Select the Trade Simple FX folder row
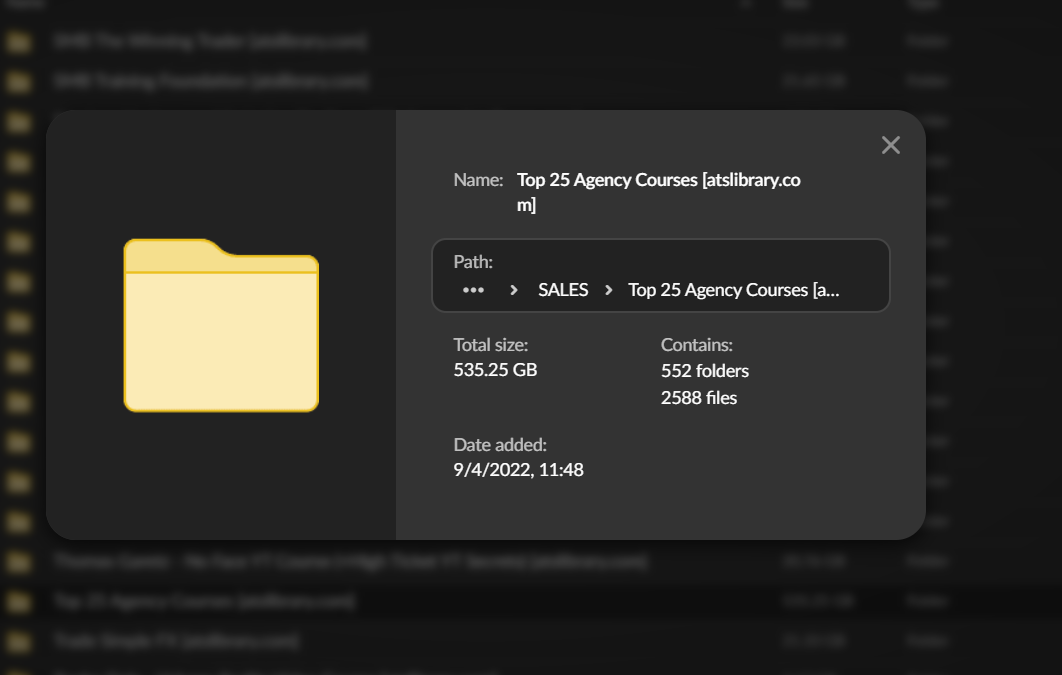This screenshot has height=675, width=1062. [x=176, y=640]
